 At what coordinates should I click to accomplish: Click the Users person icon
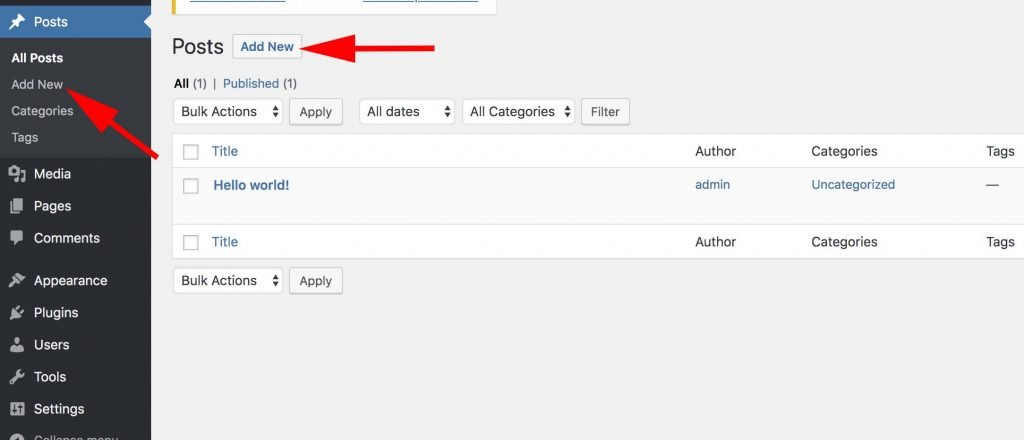[x=17, y=344]
